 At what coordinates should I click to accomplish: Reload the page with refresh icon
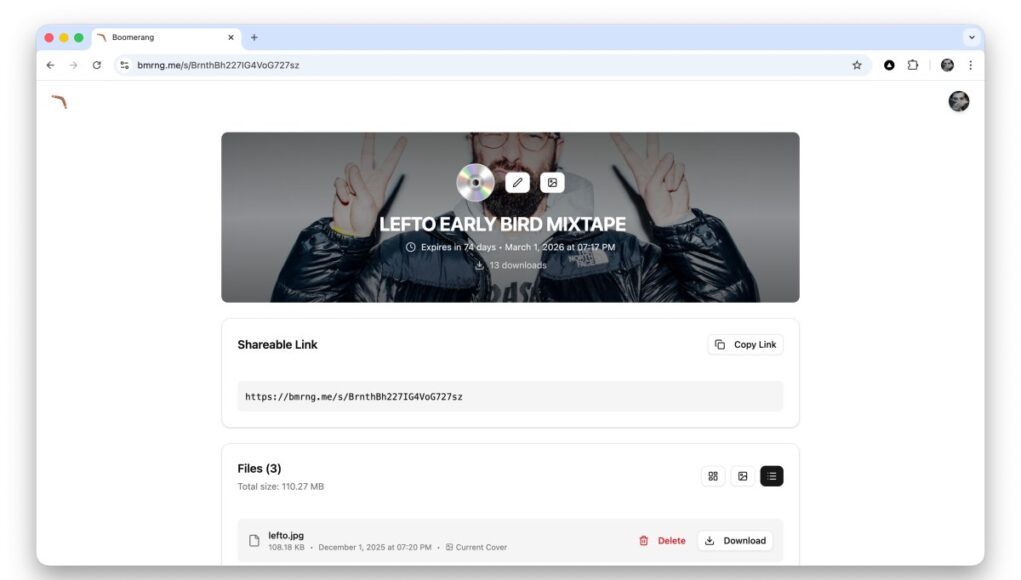[96, 65]
